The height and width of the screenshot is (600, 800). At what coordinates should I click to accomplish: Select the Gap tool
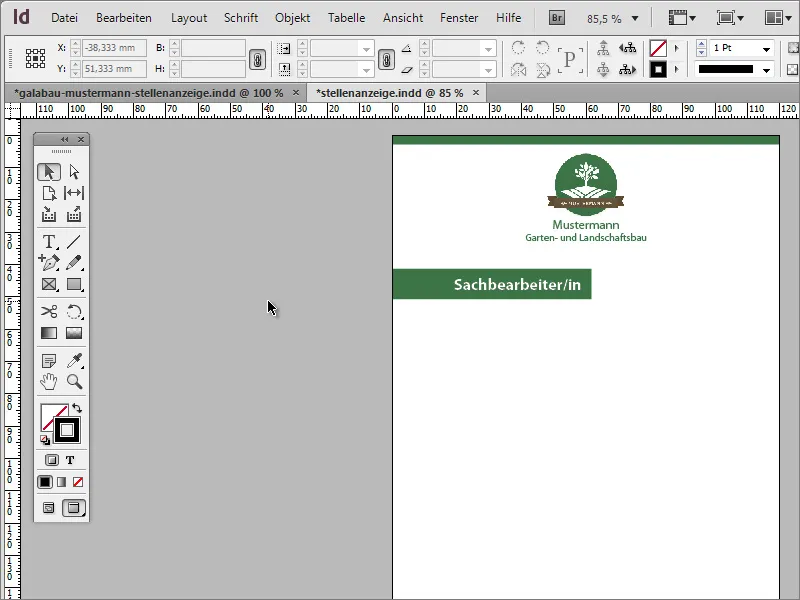tap(74, 193)
